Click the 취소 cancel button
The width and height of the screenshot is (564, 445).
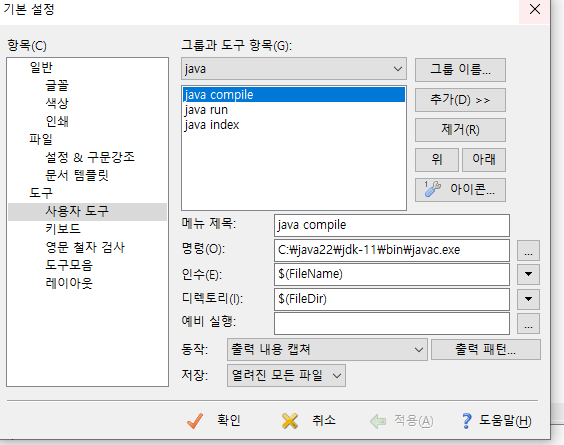[309, 420]
